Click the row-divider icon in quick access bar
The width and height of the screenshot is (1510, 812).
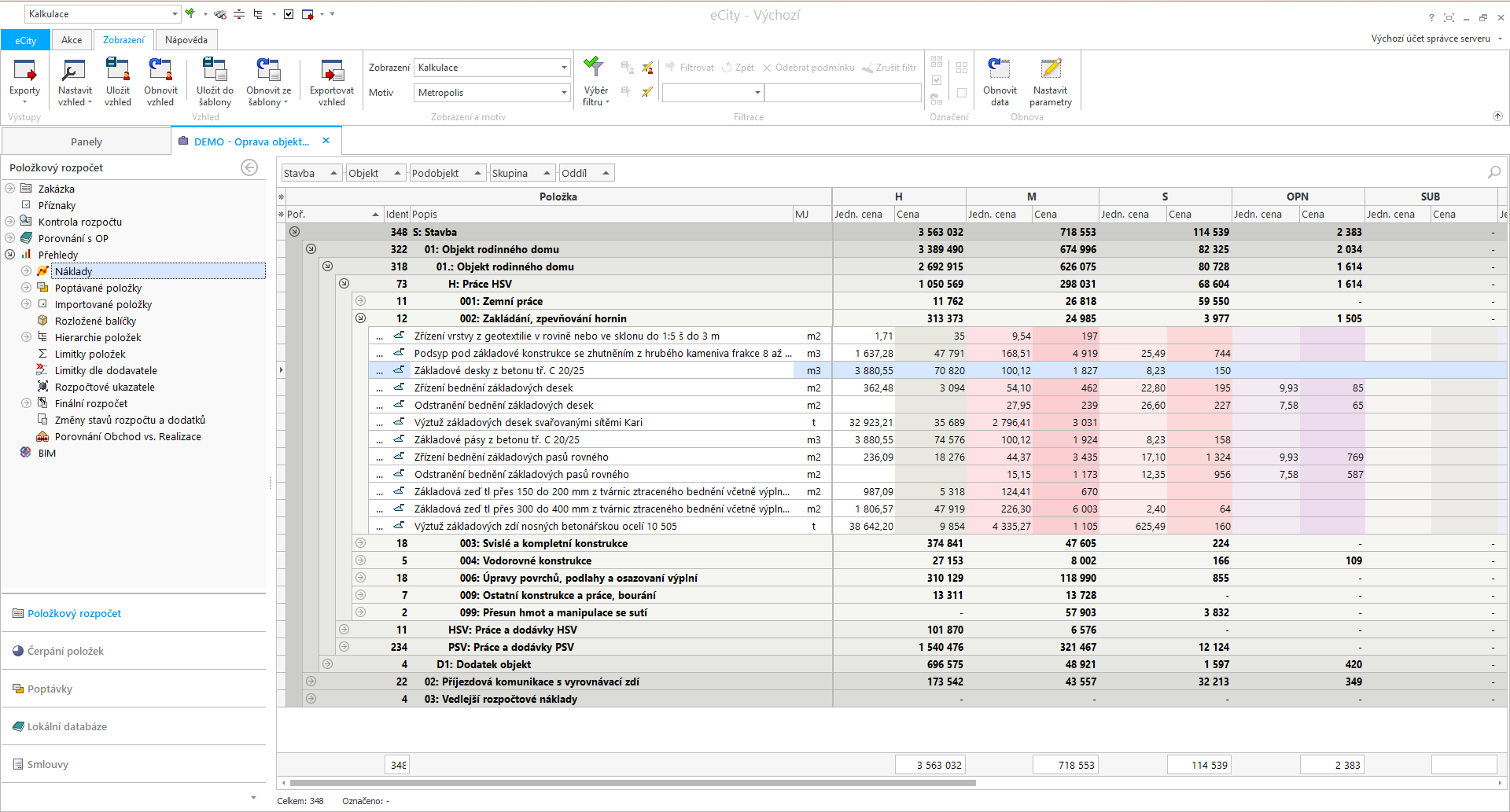[x=239, y=14]
